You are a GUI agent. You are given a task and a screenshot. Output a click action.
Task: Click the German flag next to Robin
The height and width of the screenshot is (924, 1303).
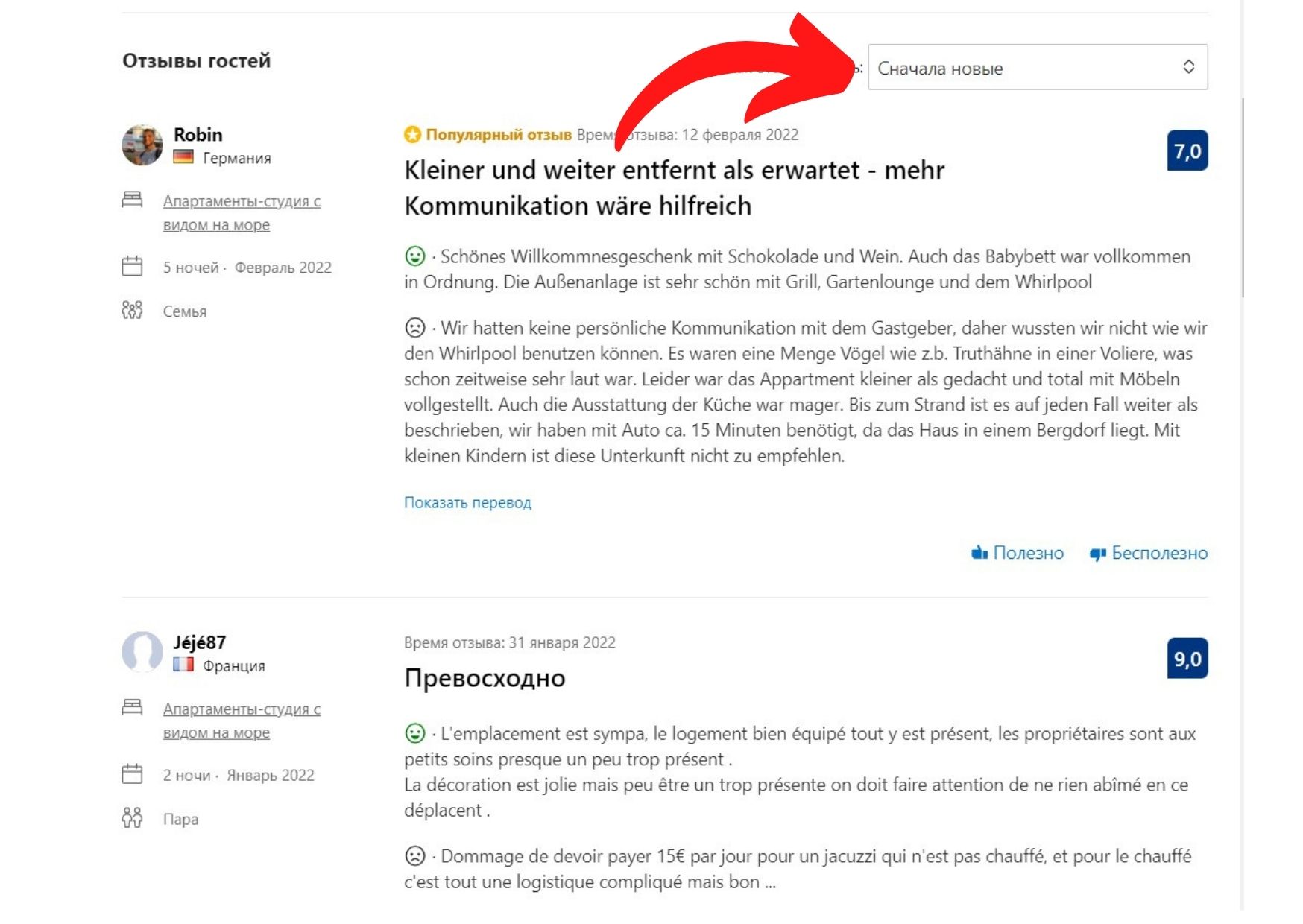(x=183, y=156)
